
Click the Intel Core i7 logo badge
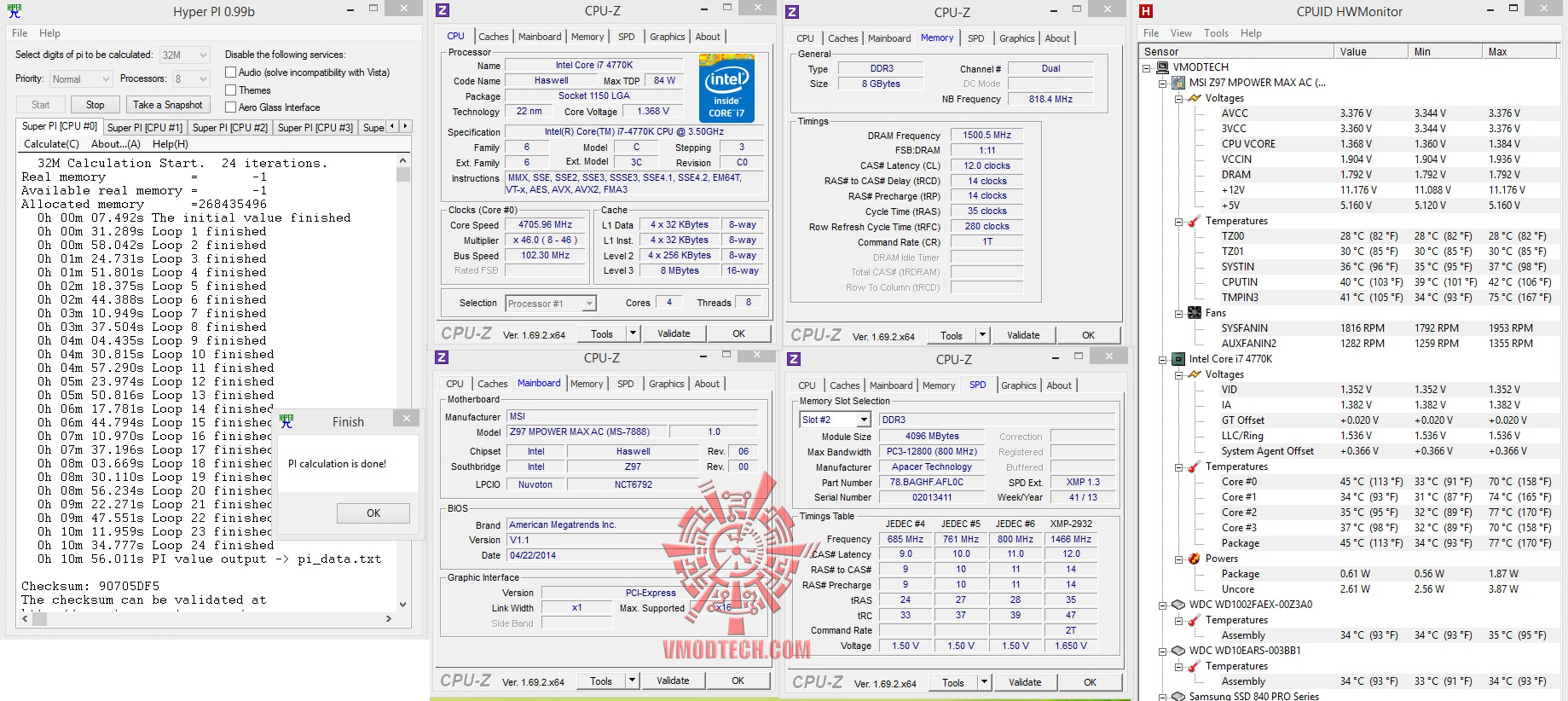726,88
